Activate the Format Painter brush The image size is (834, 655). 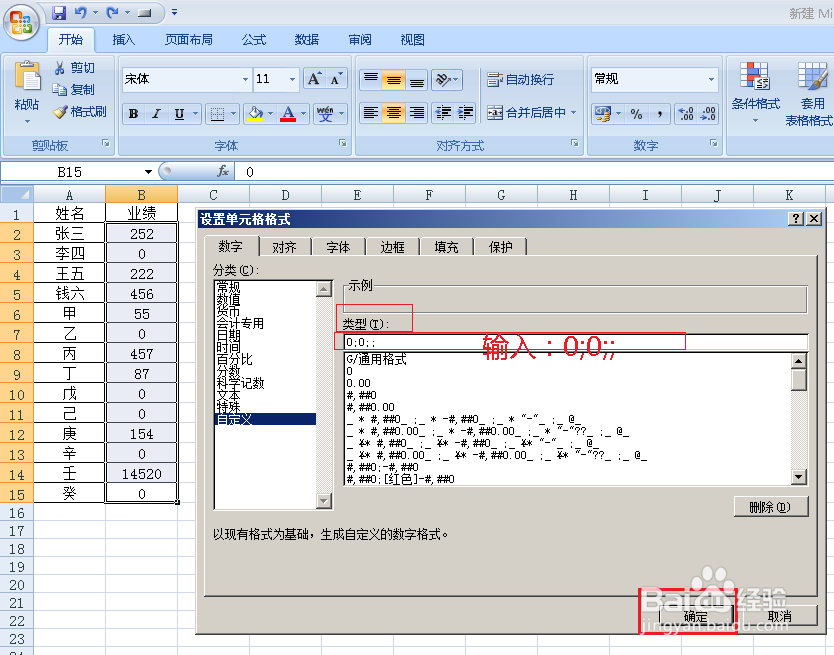60,112
